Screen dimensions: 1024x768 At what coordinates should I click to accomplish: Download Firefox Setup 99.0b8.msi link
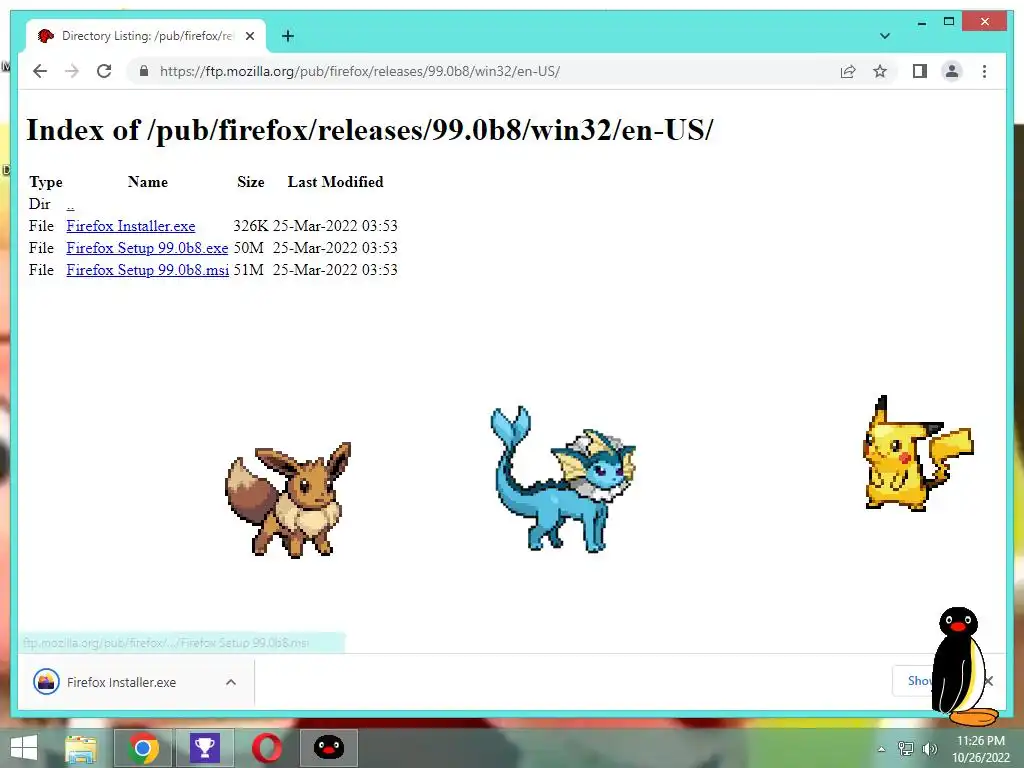(148, 270)
